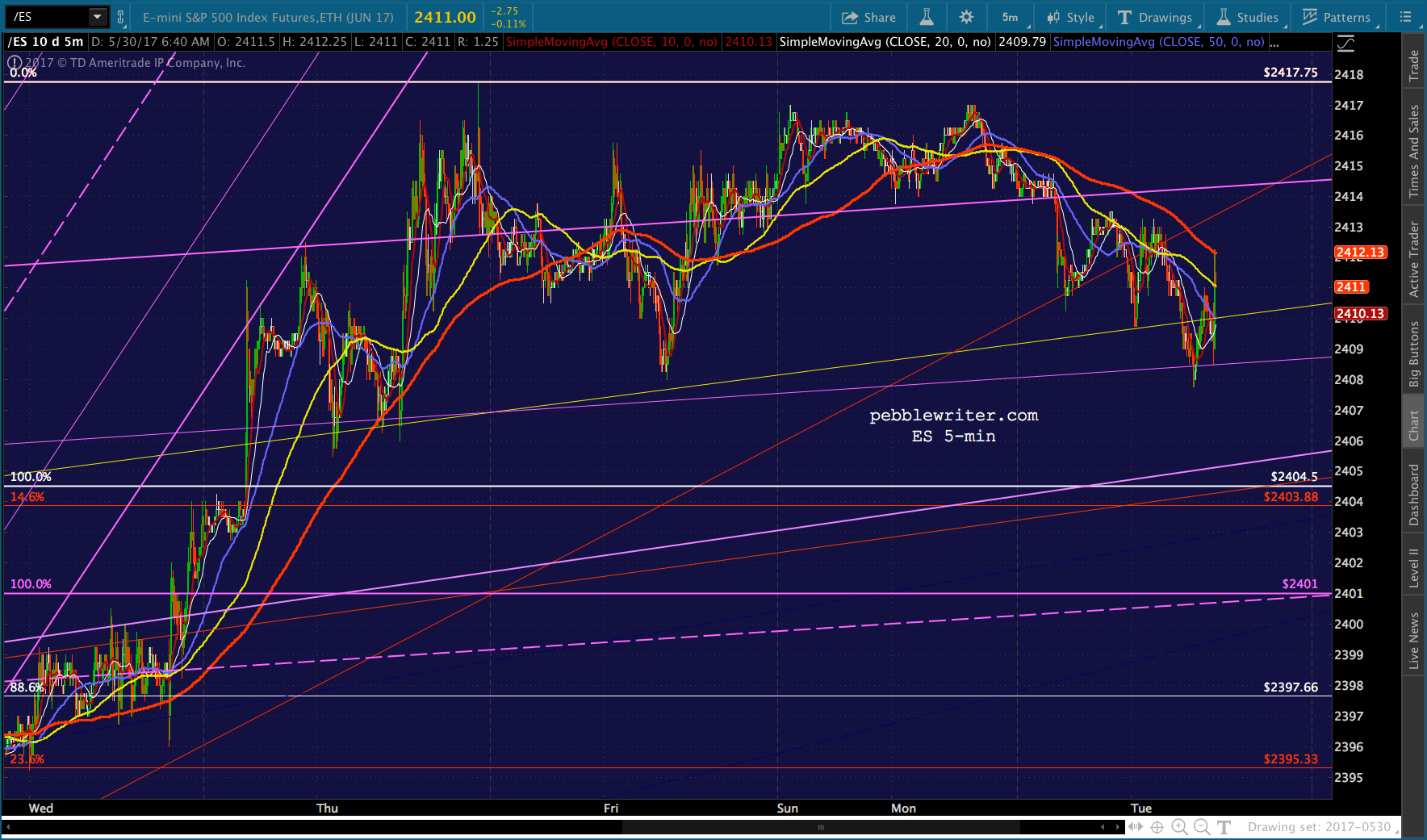Open the Style menu

1072,17
